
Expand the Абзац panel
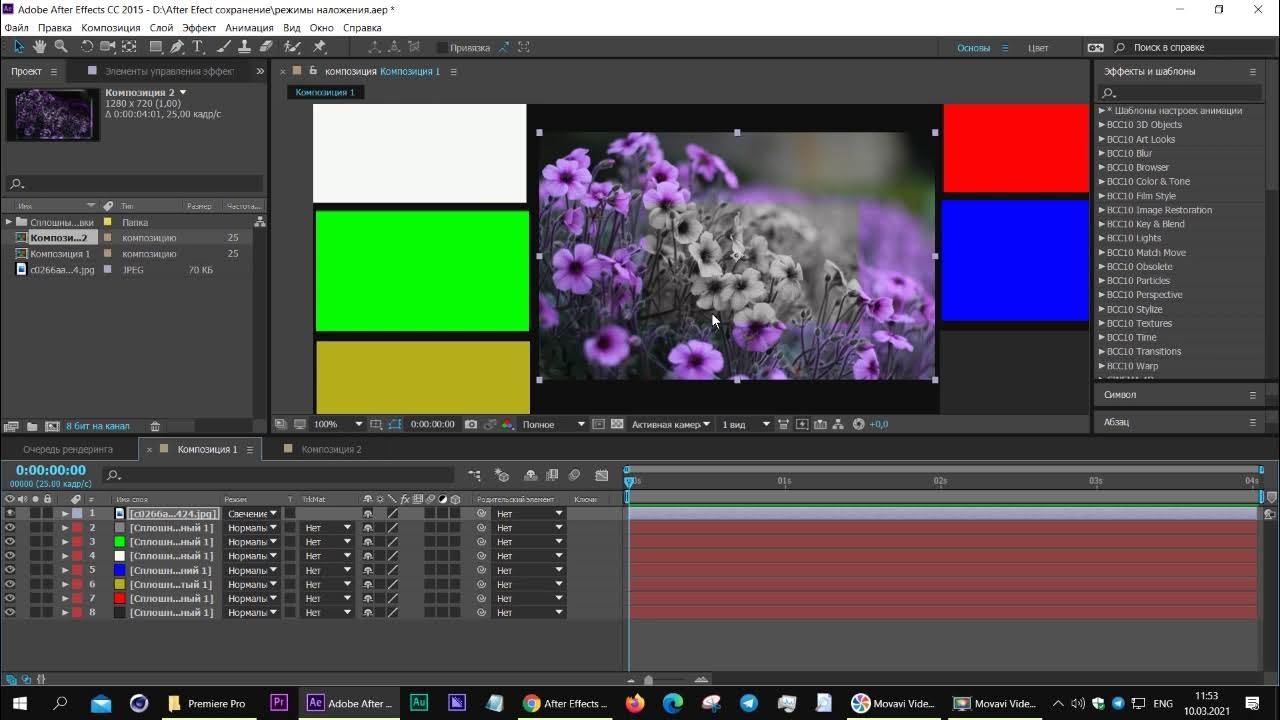(x=1116, y=422)
